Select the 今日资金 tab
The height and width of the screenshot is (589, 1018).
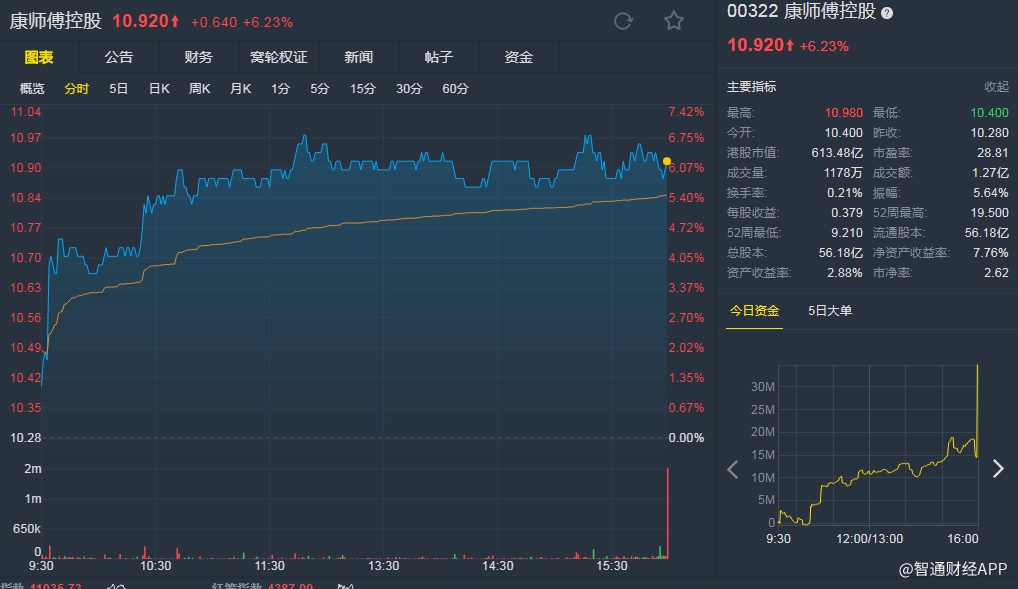[754, 311]
